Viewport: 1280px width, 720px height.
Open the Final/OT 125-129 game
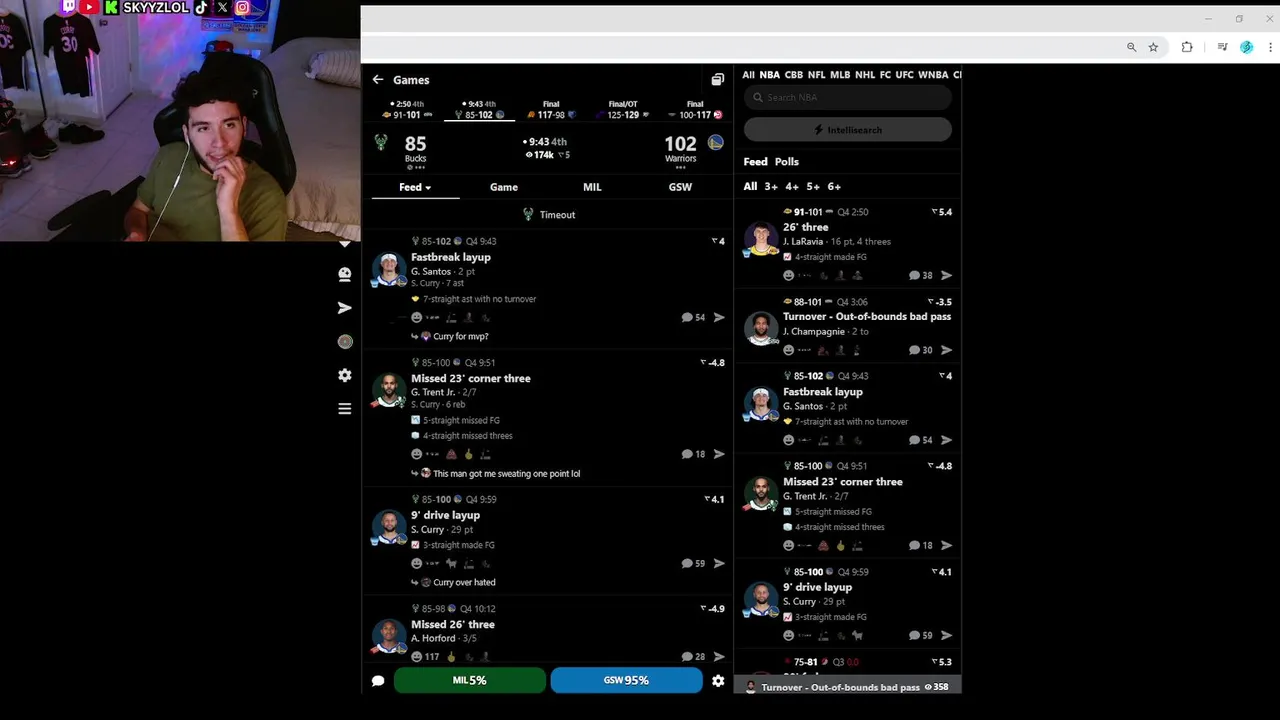coord(623,110)
